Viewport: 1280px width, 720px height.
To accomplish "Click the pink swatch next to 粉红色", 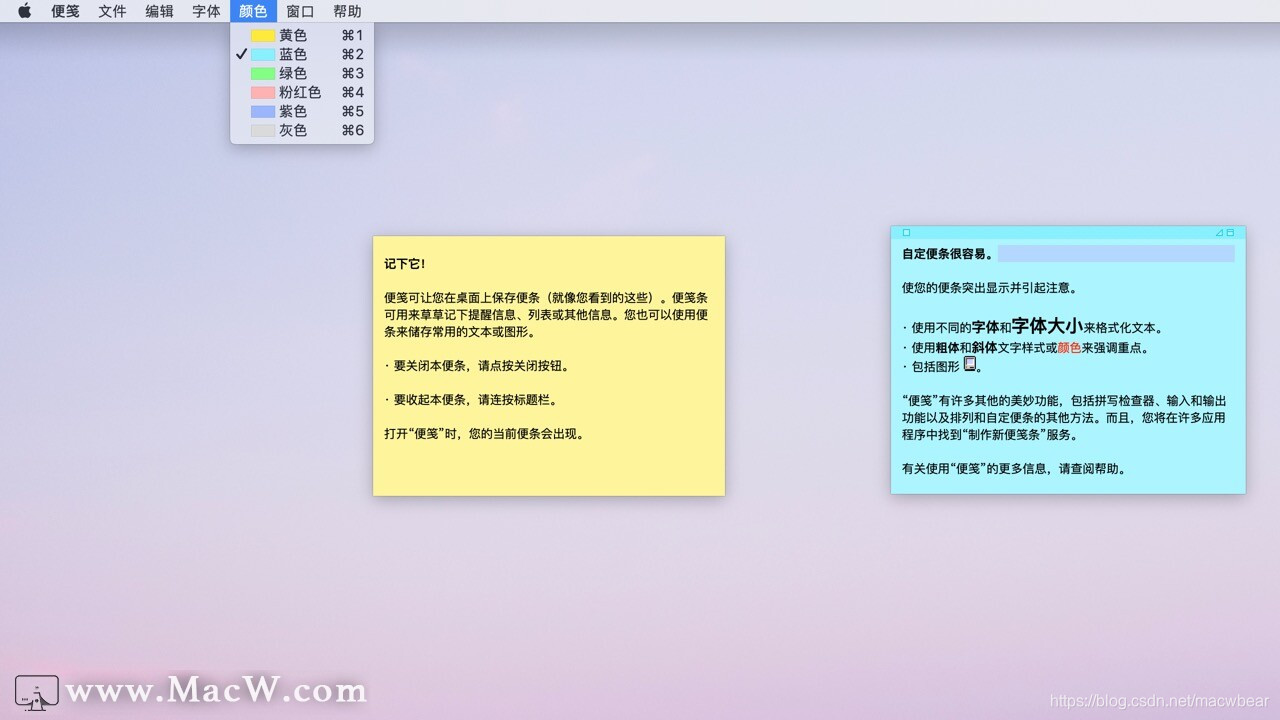I will [263, 92].
